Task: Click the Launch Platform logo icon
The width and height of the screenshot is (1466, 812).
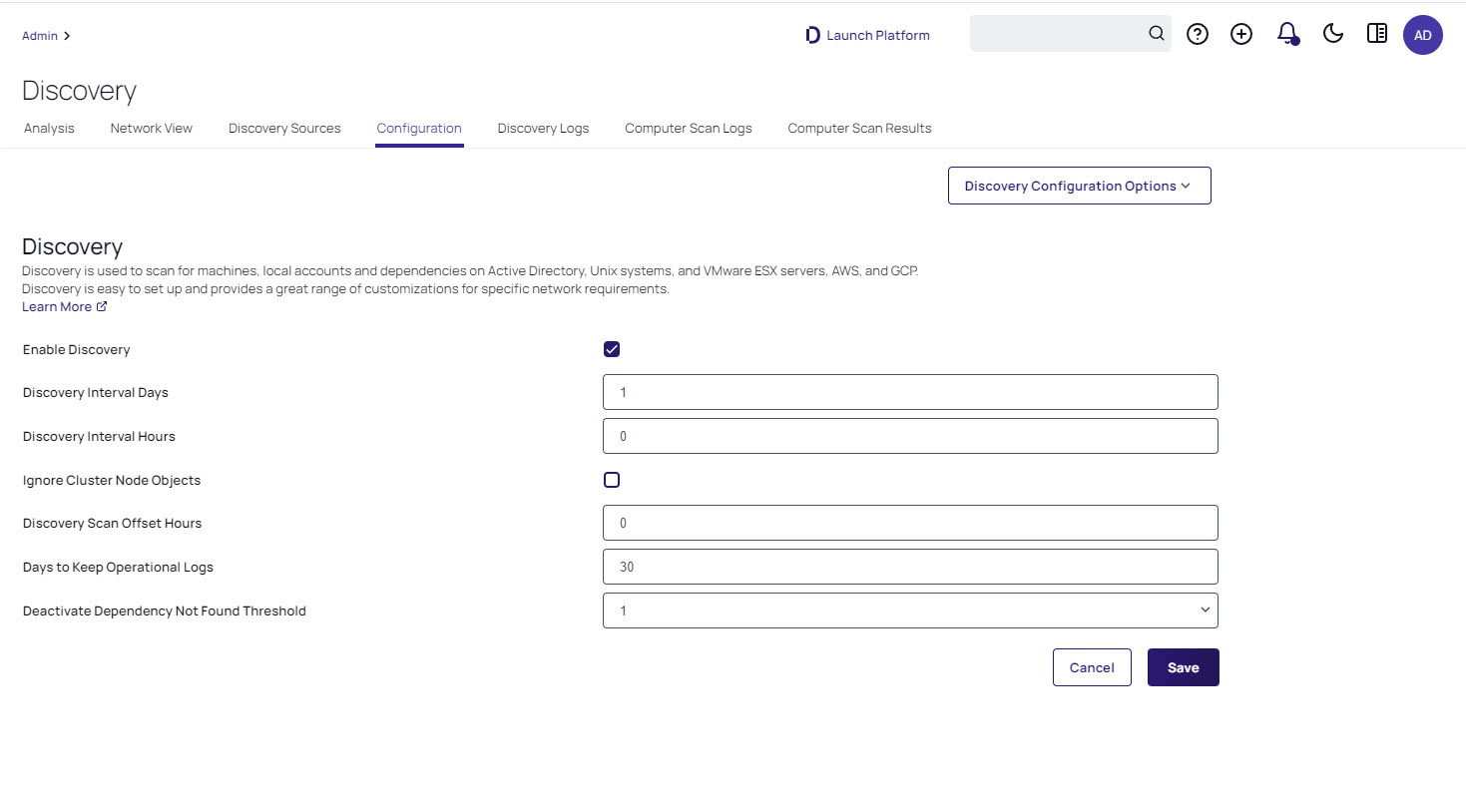Action: tap(812, 35)
